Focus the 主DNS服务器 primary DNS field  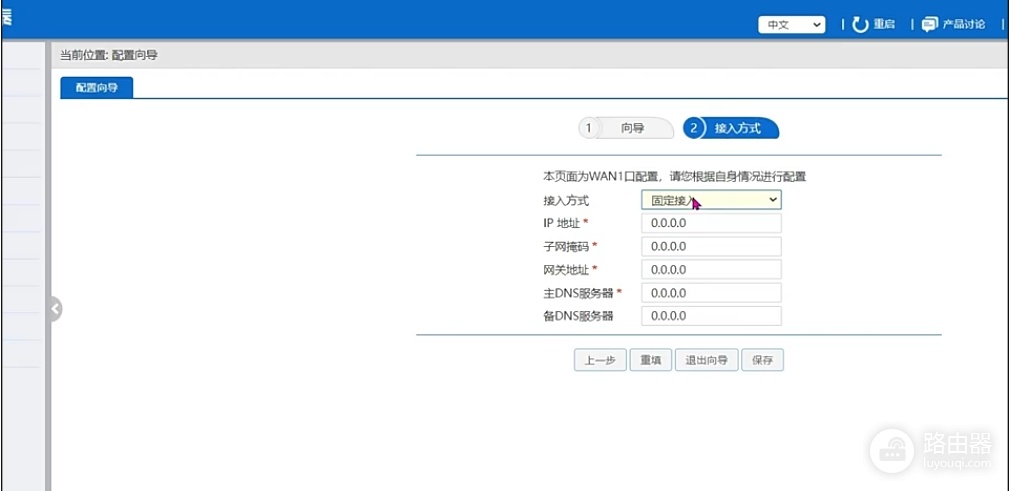[711, 293]
